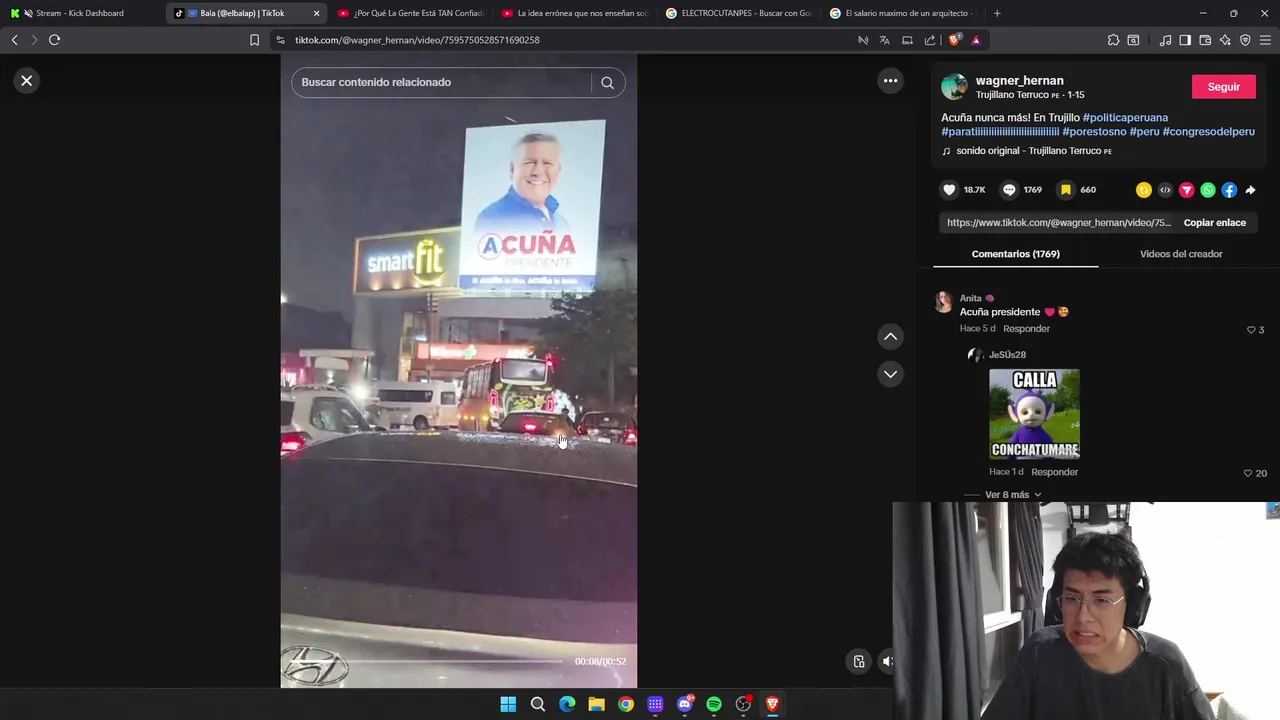The image size is (1280, 720).
Task: Open browser extensions puzzle icon
Action: pyautogui.click(x=1113, y=40)
